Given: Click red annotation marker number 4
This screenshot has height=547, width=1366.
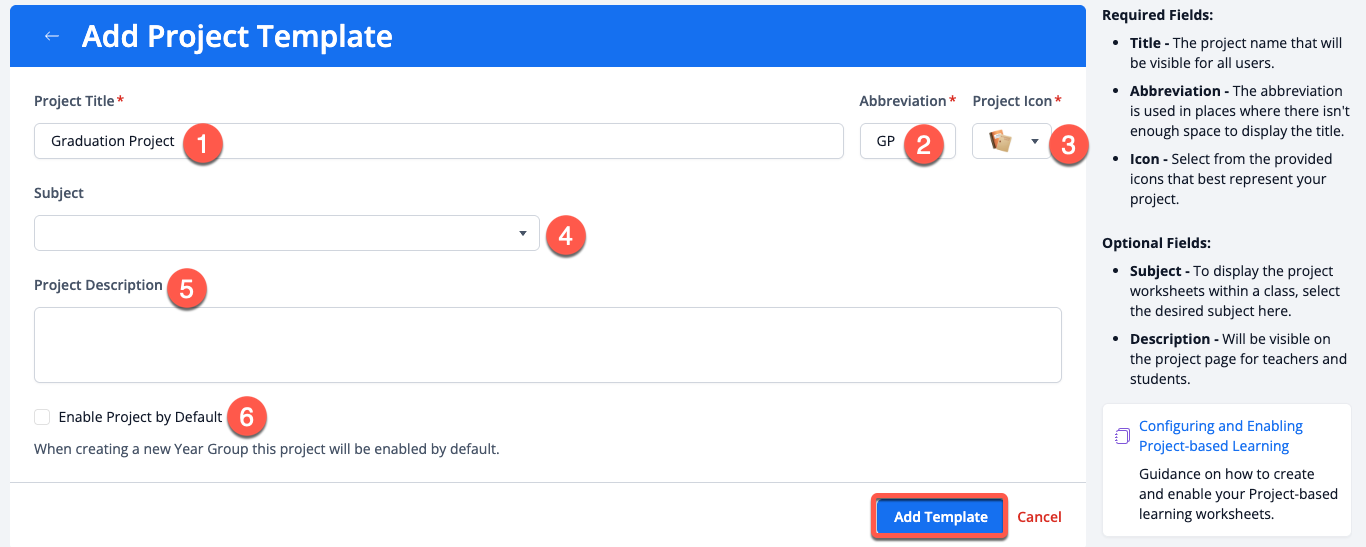Looking at the screenshot, I should pos(565,236).
